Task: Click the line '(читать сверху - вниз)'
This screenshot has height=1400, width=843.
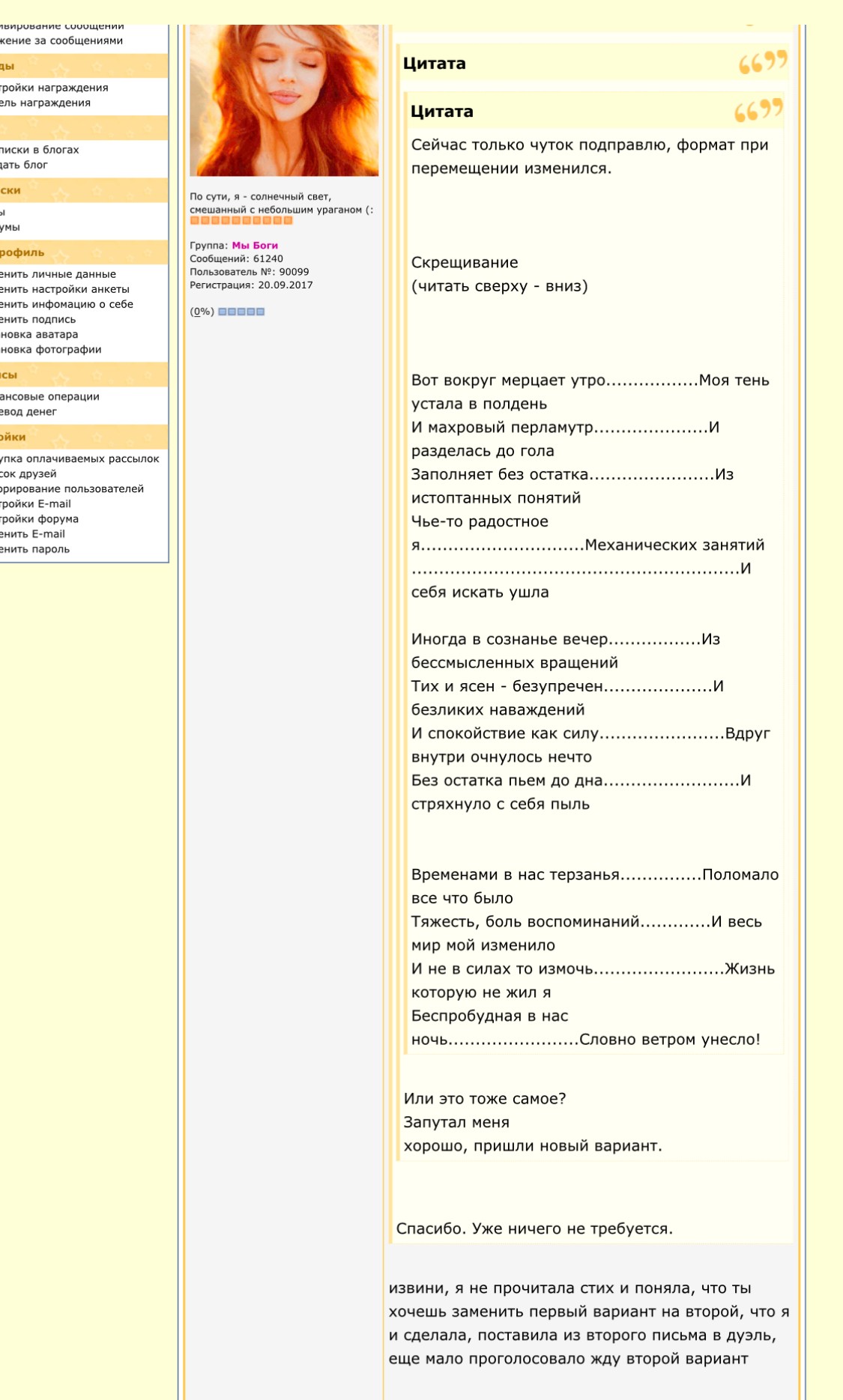Action: tap(500, 286)
